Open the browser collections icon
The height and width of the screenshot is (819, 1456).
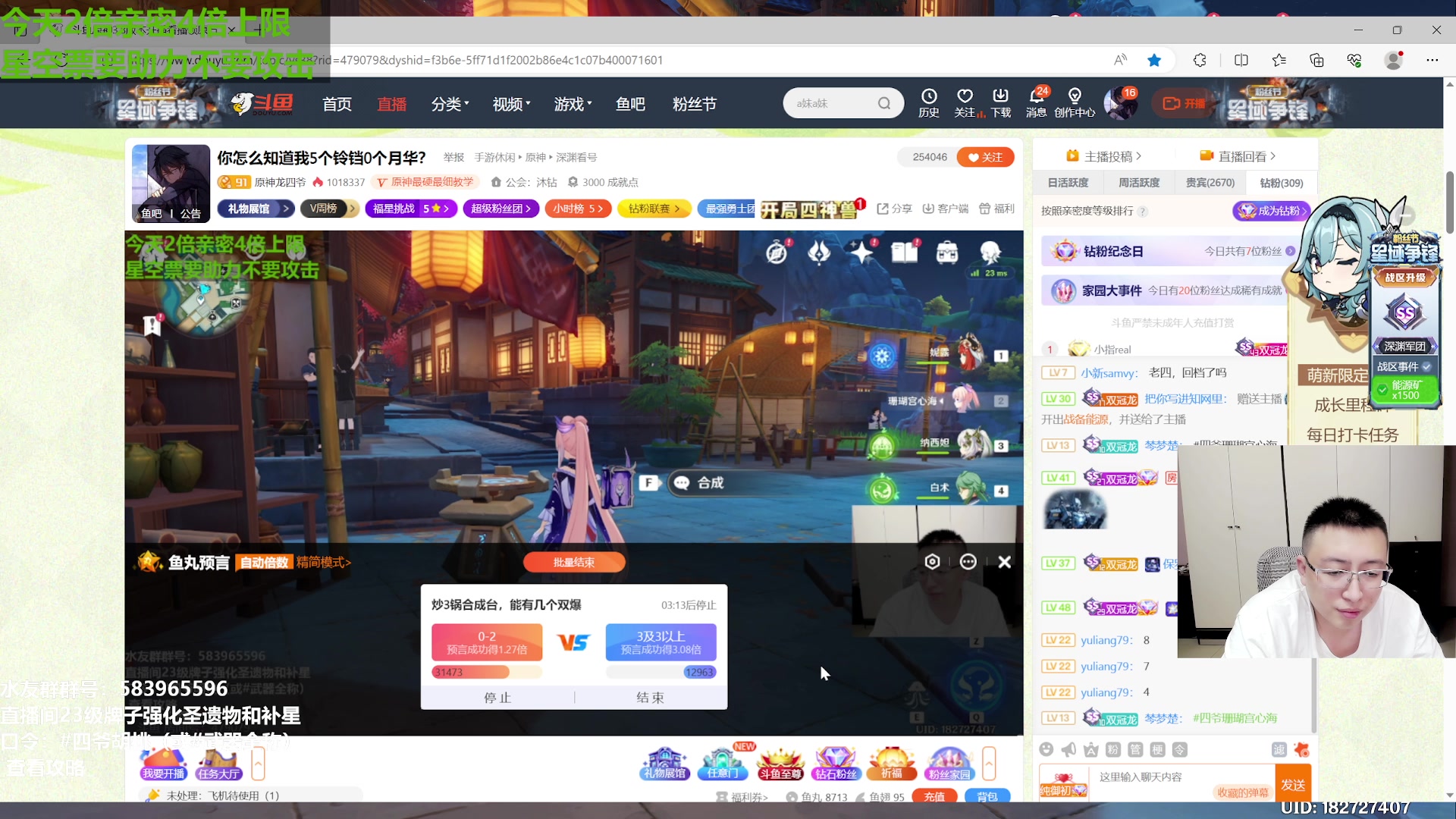click(x=1316, y=60)
